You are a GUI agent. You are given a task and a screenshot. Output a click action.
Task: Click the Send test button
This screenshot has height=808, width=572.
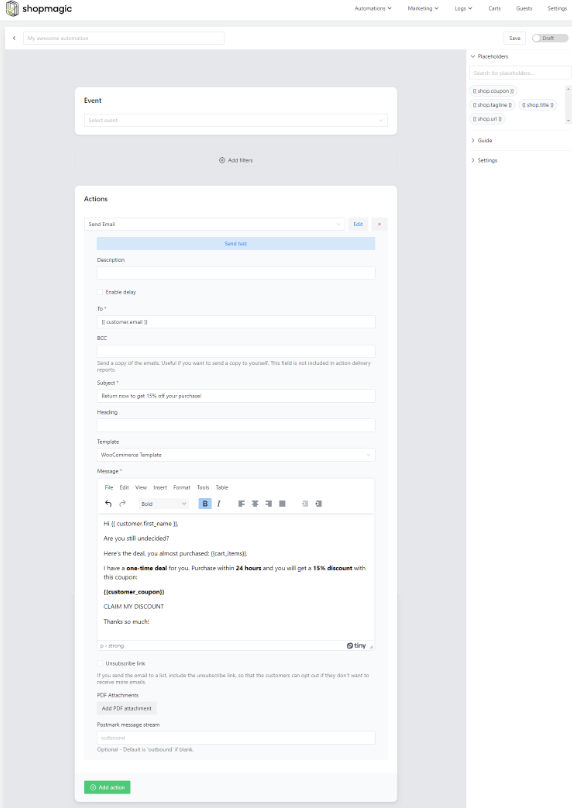[x=236, y=243]
